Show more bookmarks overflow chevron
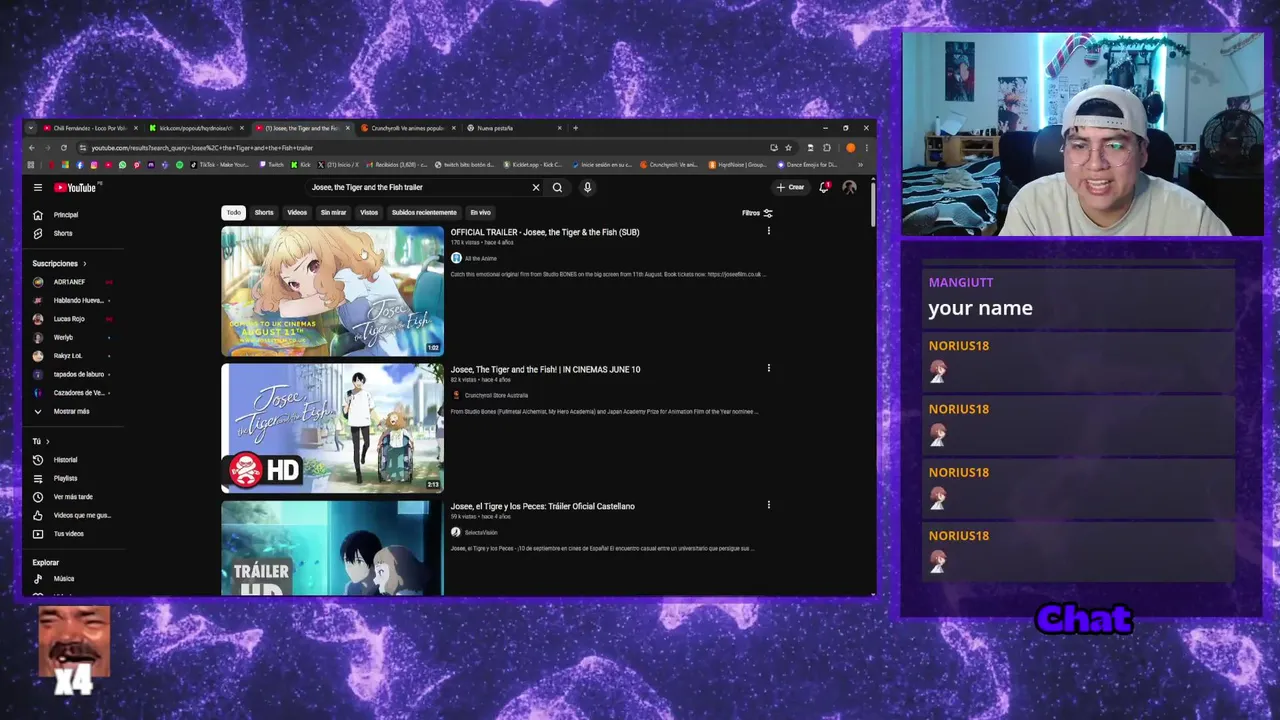1280x720 pixels. pyautogui.click(x=860, y=165)
